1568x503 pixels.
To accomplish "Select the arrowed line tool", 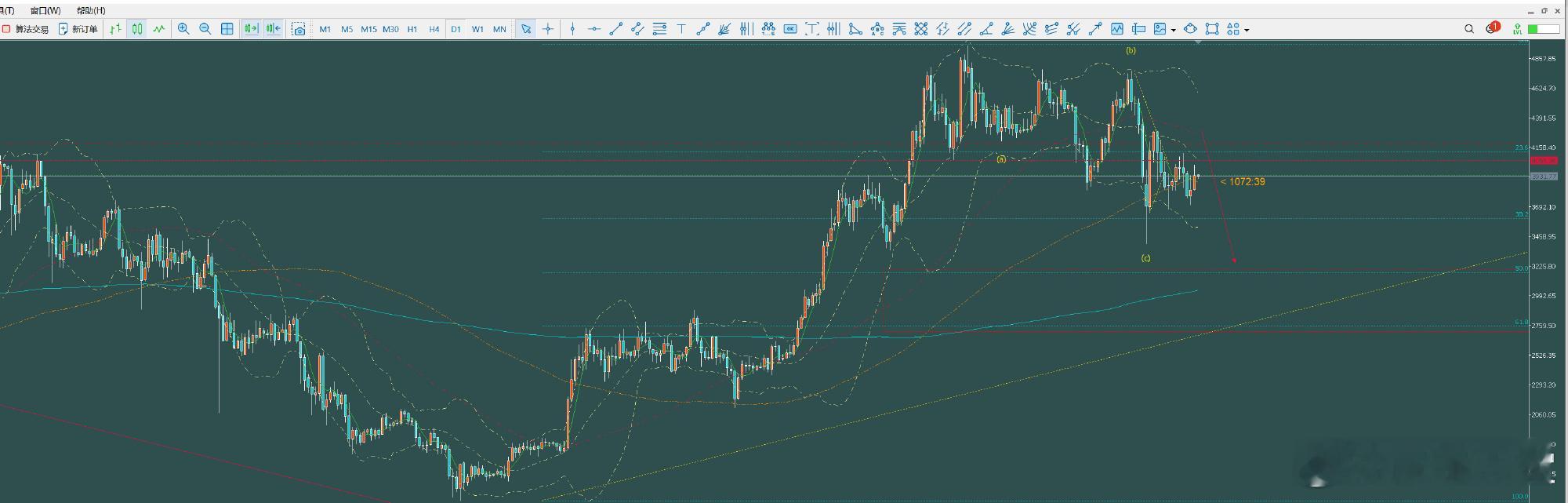I will click(1095, 29).
